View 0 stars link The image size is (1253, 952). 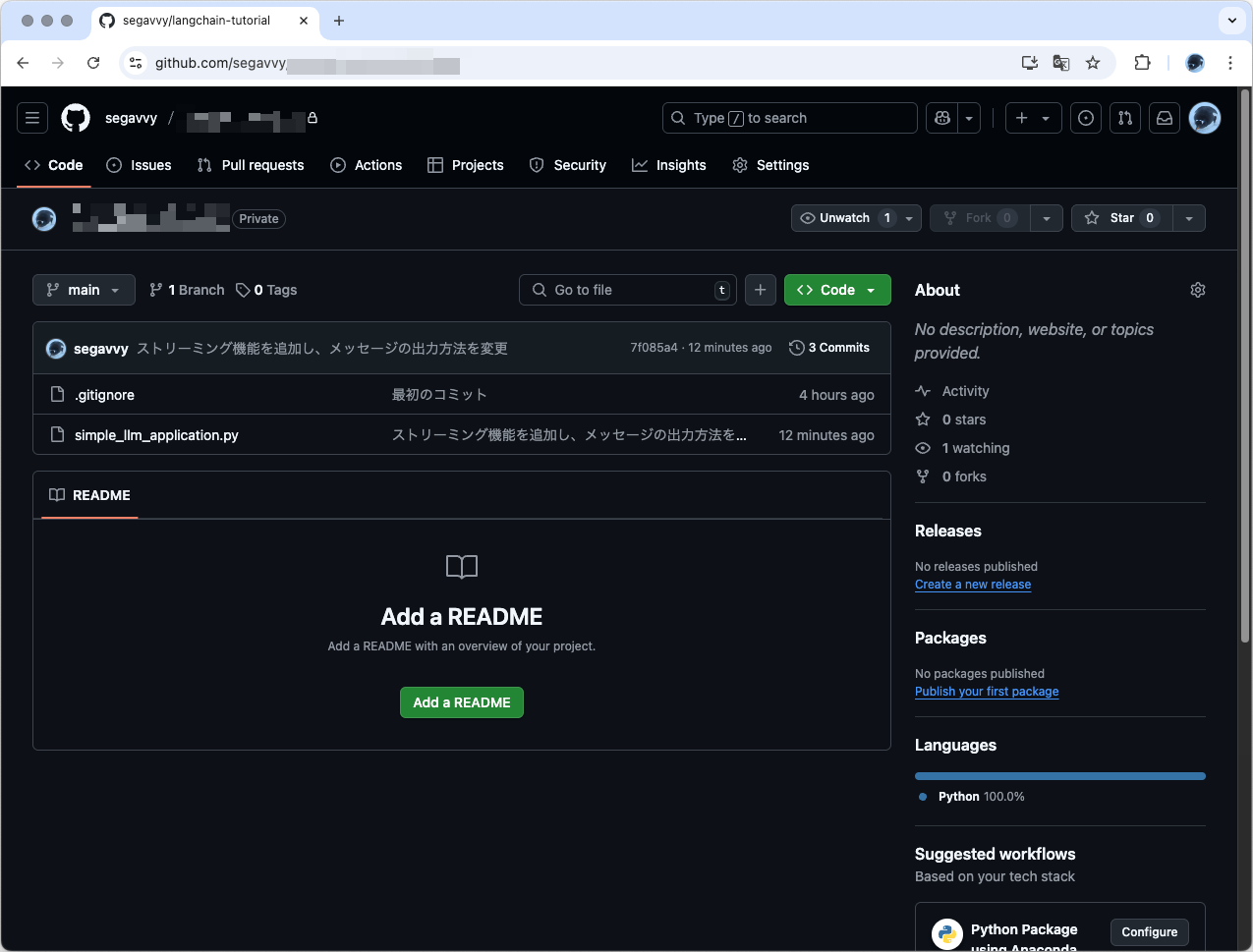point(963,420)
